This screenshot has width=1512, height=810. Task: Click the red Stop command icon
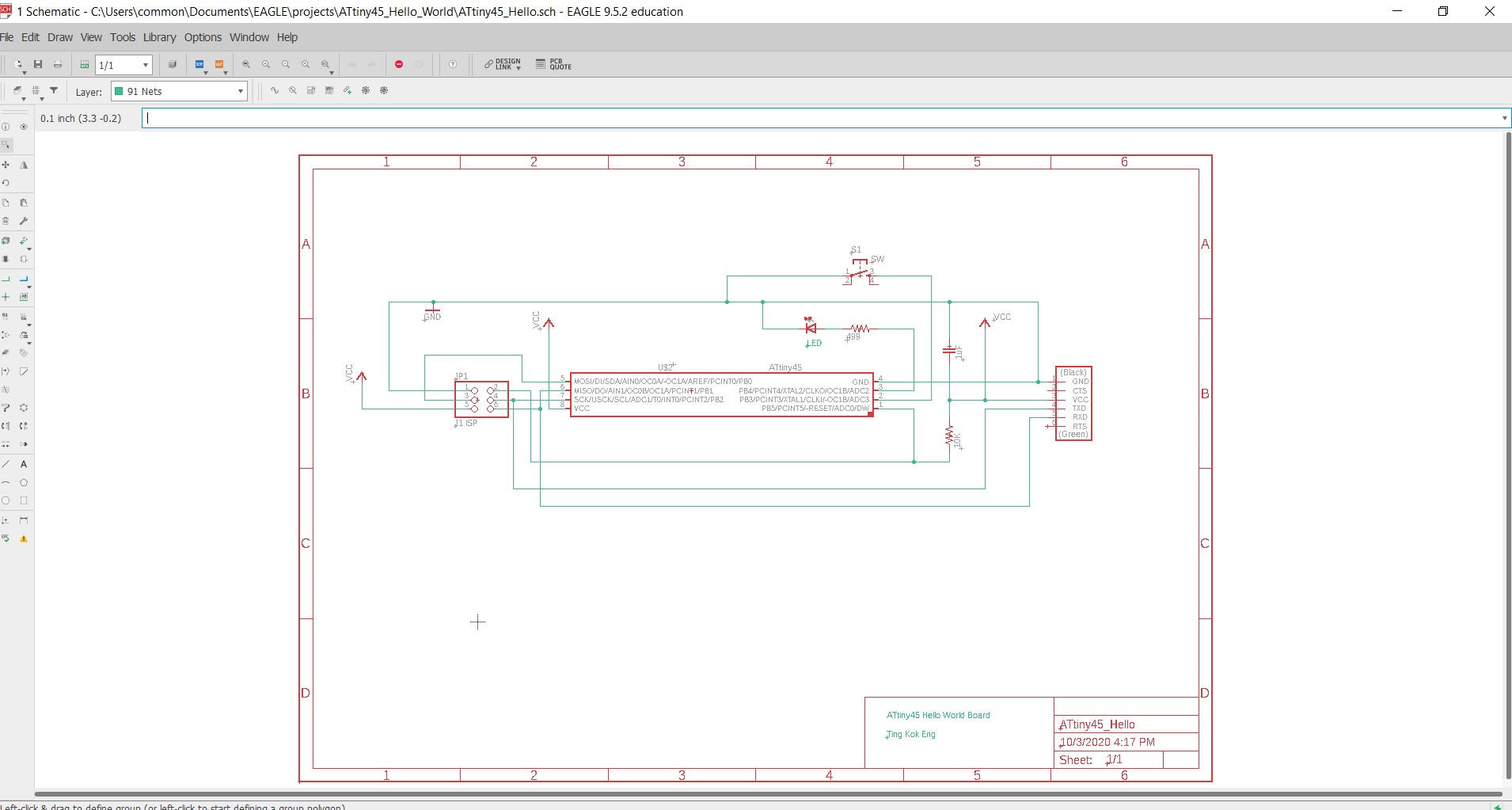click(399, 64)
